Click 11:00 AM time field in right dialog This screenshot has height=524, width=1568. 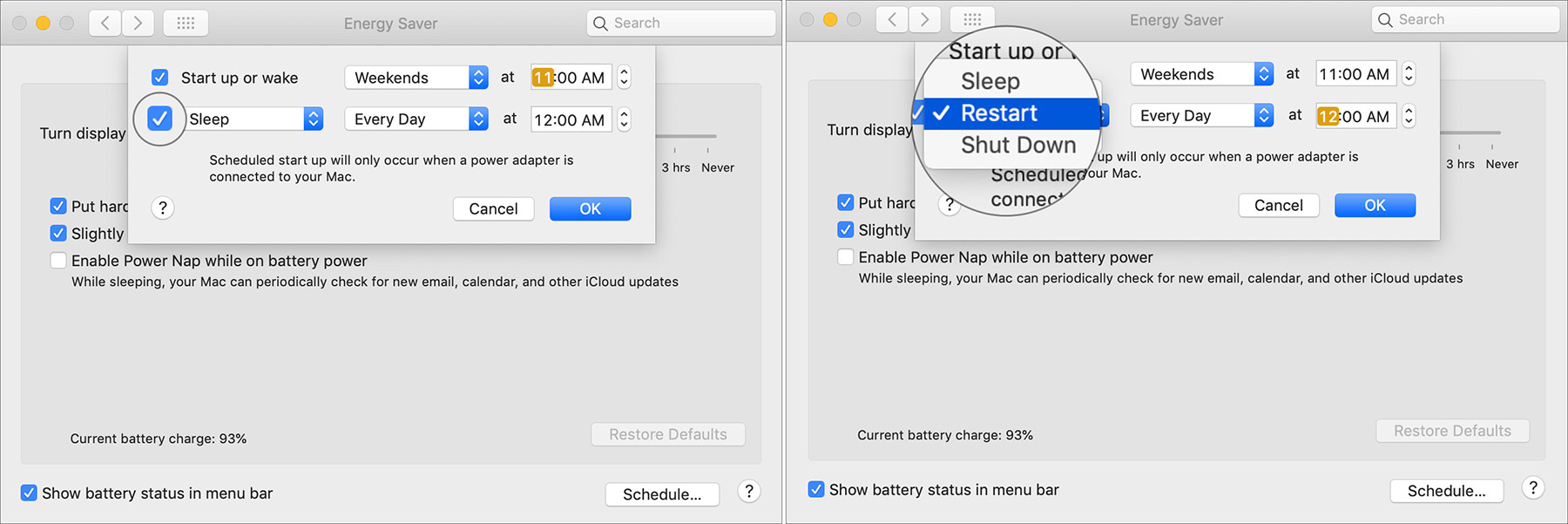click(x=1354, y=74)
